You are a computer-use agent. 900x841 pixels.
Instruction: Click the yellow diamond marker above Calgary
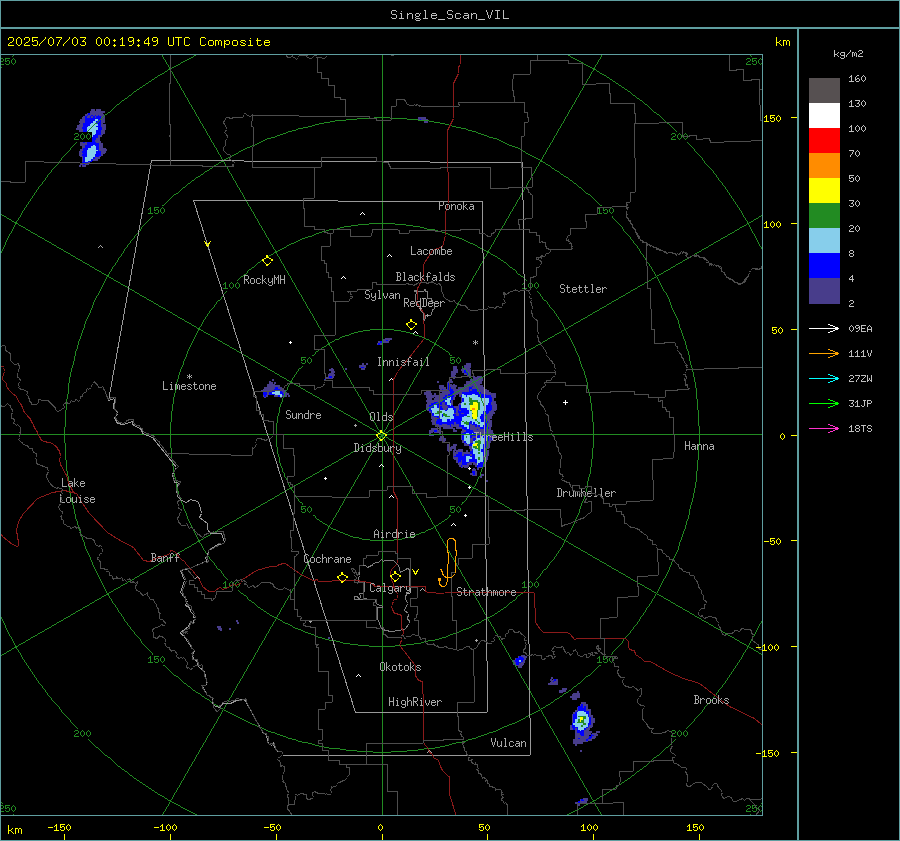pyautogui.click(x=395, y=576)
